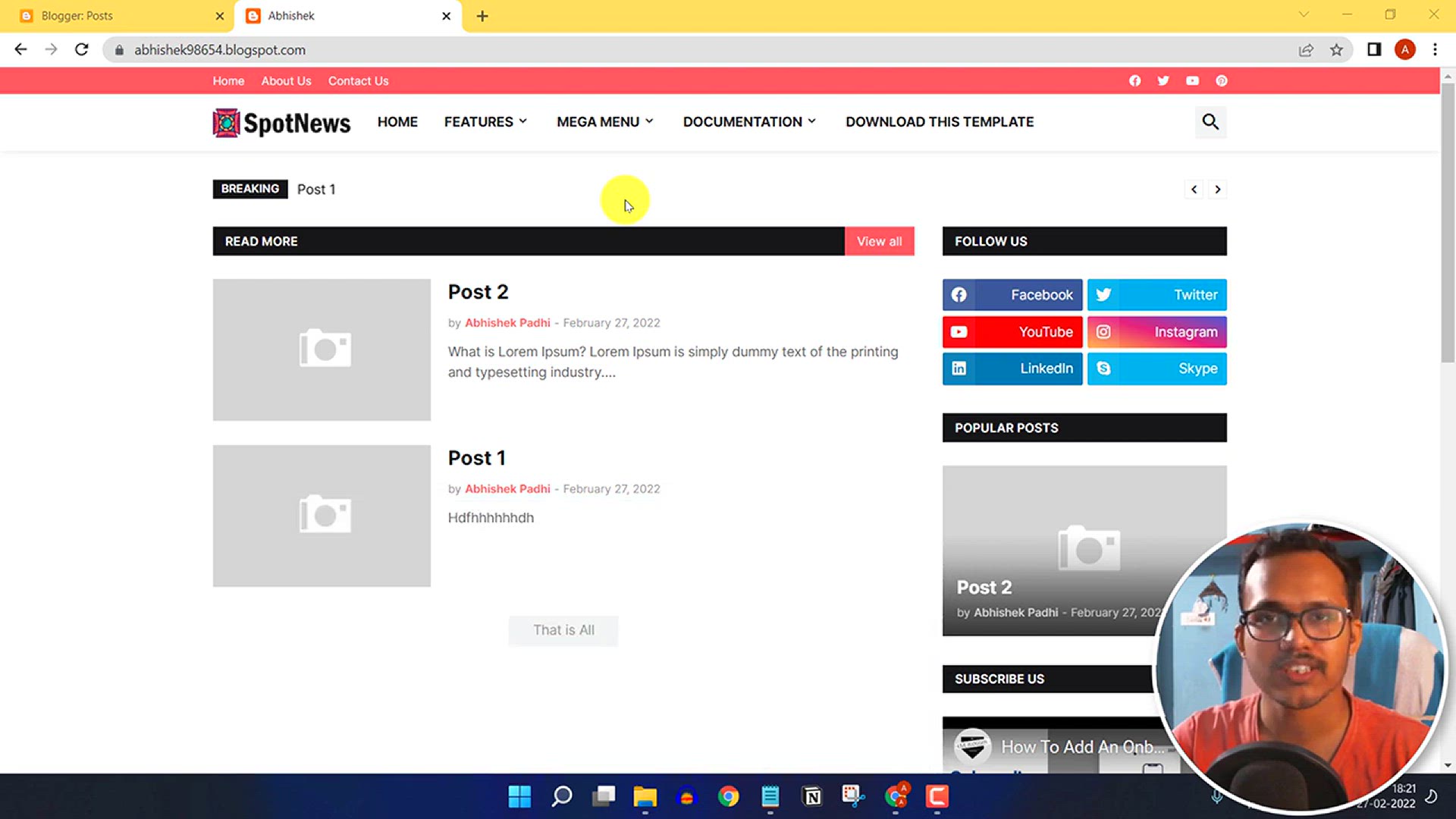
Task: Open the Home link in the top bar
Action: click(228, 81)
